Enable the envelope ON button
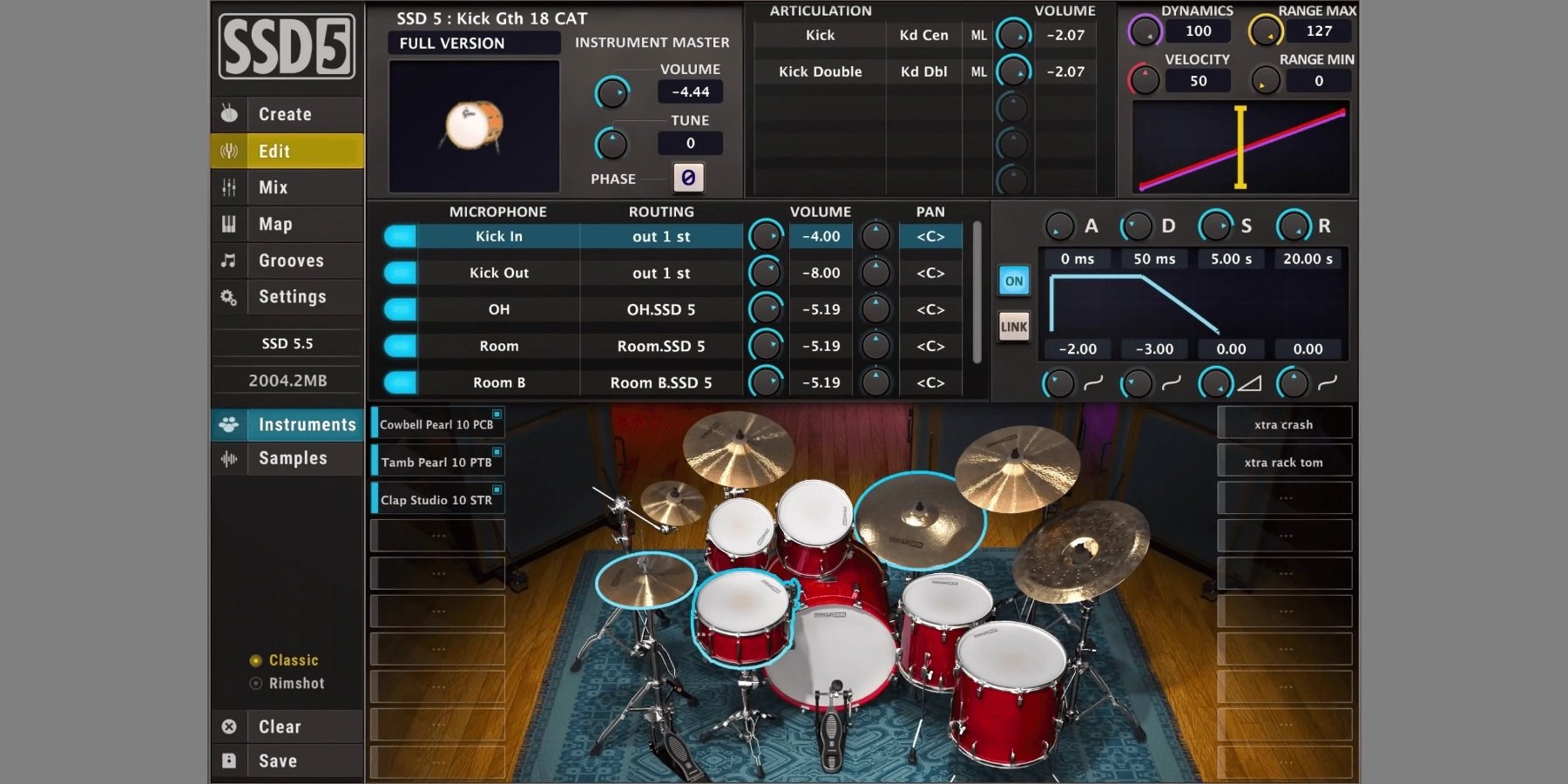Image resolution: width=1568 pixels, height=784 pixels. click(1013, 280)
